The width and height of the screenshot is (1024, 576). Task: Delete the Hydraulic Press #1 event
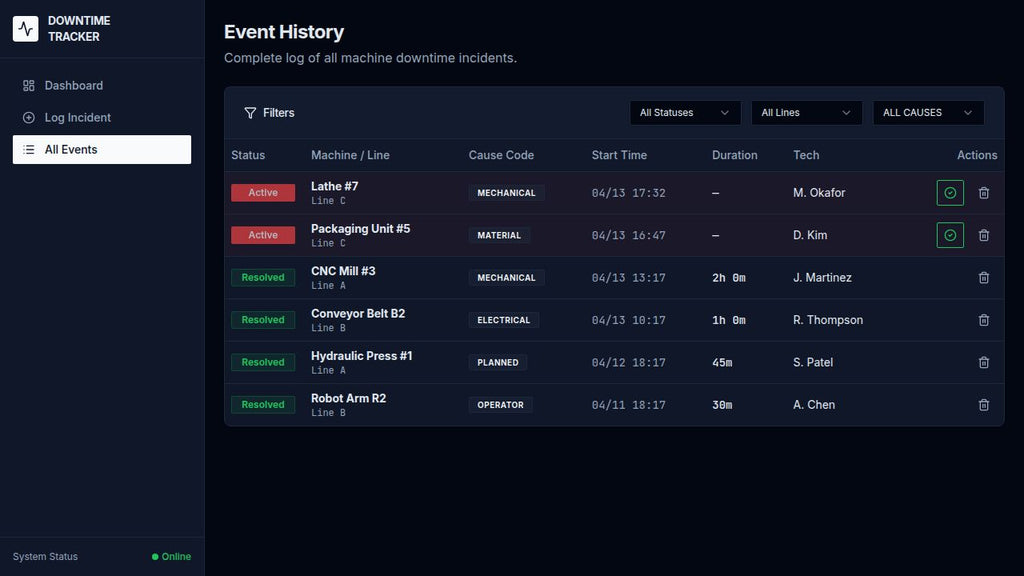(984, 362)
